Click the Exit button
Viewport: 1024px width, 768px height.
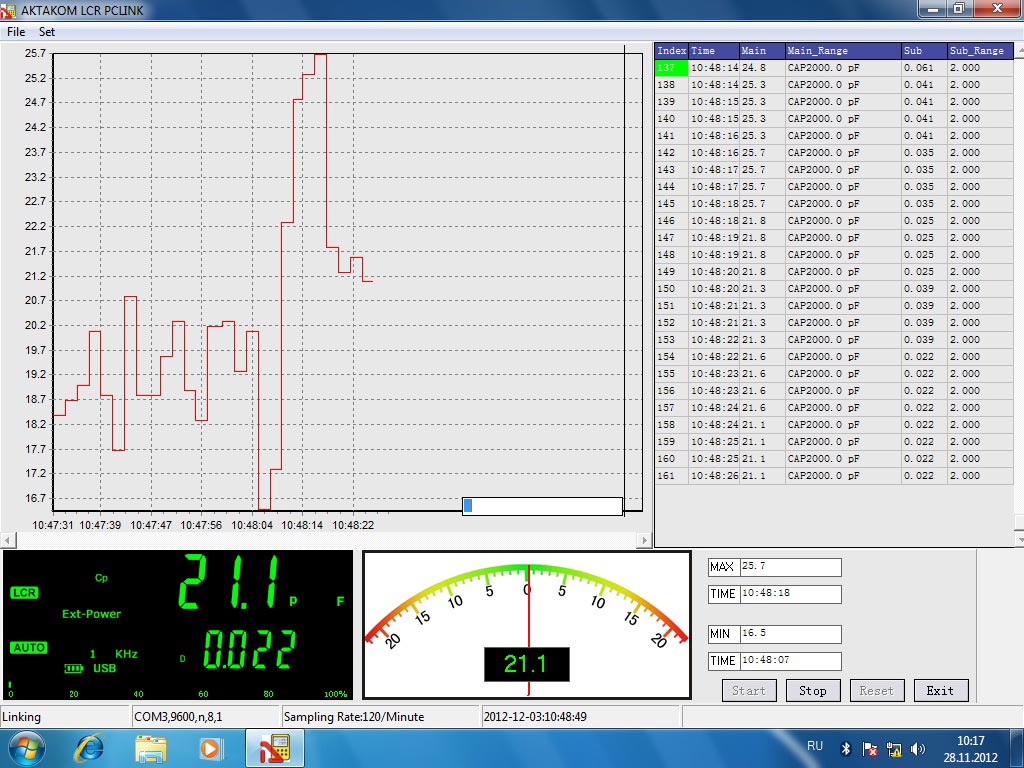[x=940, y=690]
